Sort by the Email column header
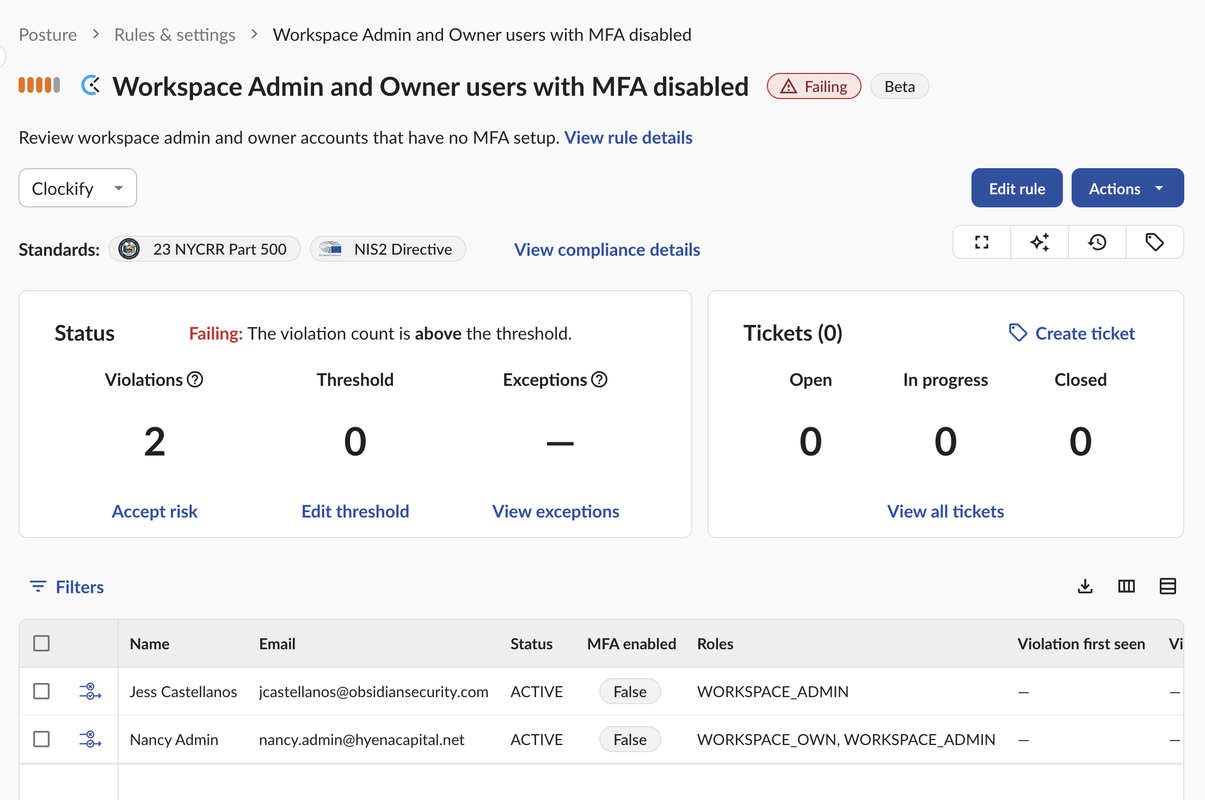Image resolution: width=1205 pixels, height=800 pixels. (277, 644)
